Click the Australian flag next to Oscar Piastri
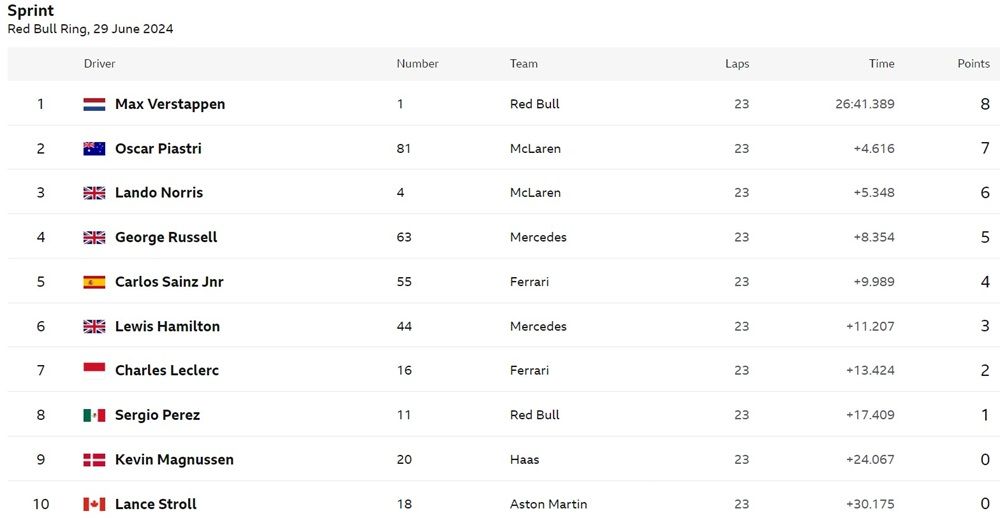Image resolution: width=1000 pixels, height=518 pixels. (94, 149)
